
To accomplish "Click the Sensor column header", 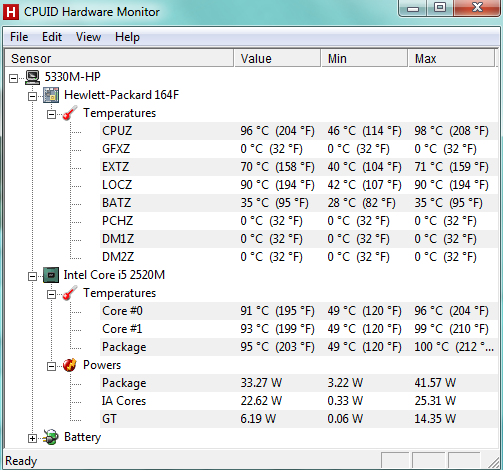I will [x=119, y=59].
